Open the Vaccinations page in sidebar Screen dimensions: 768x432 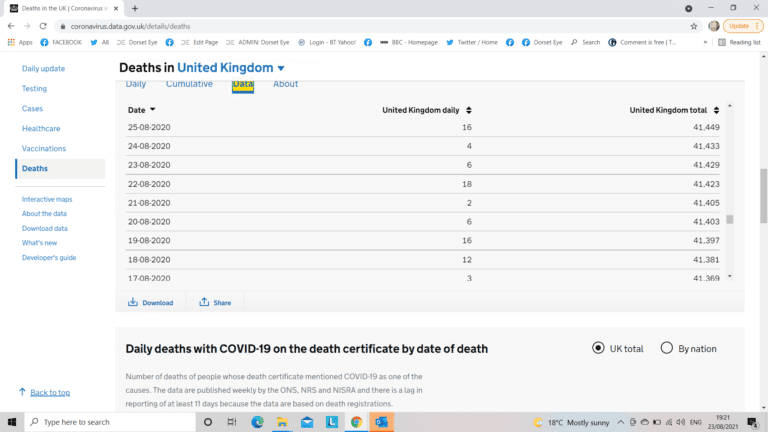(44, 148)
